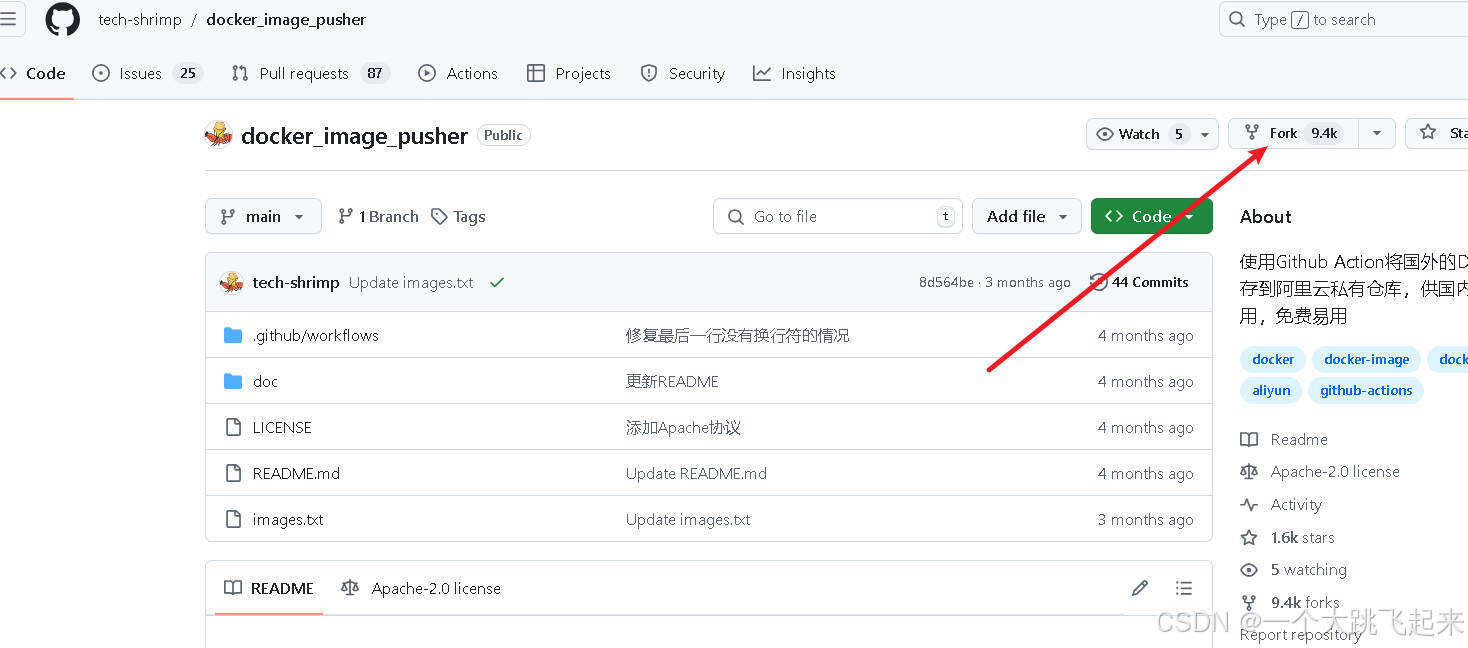Open the Update README.md commit message
The height and width of the screenshot is (648, 1468).
(696, 474)
